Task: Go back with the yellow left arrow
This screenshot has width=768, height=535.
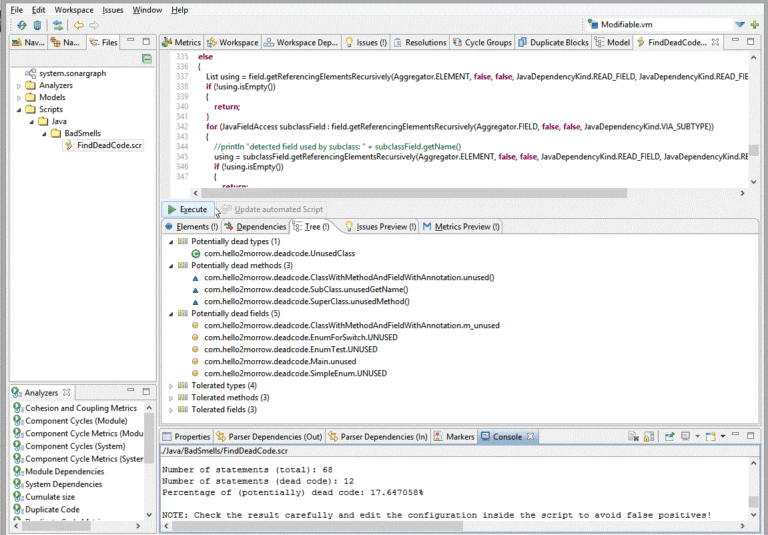Action: click(x=78, y=25)
